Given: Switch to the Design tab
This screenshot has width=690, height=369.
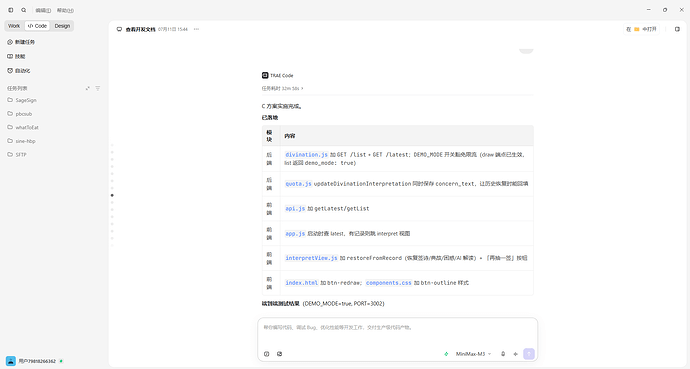Looking at the screenshot, I should (x=62, y=26).
